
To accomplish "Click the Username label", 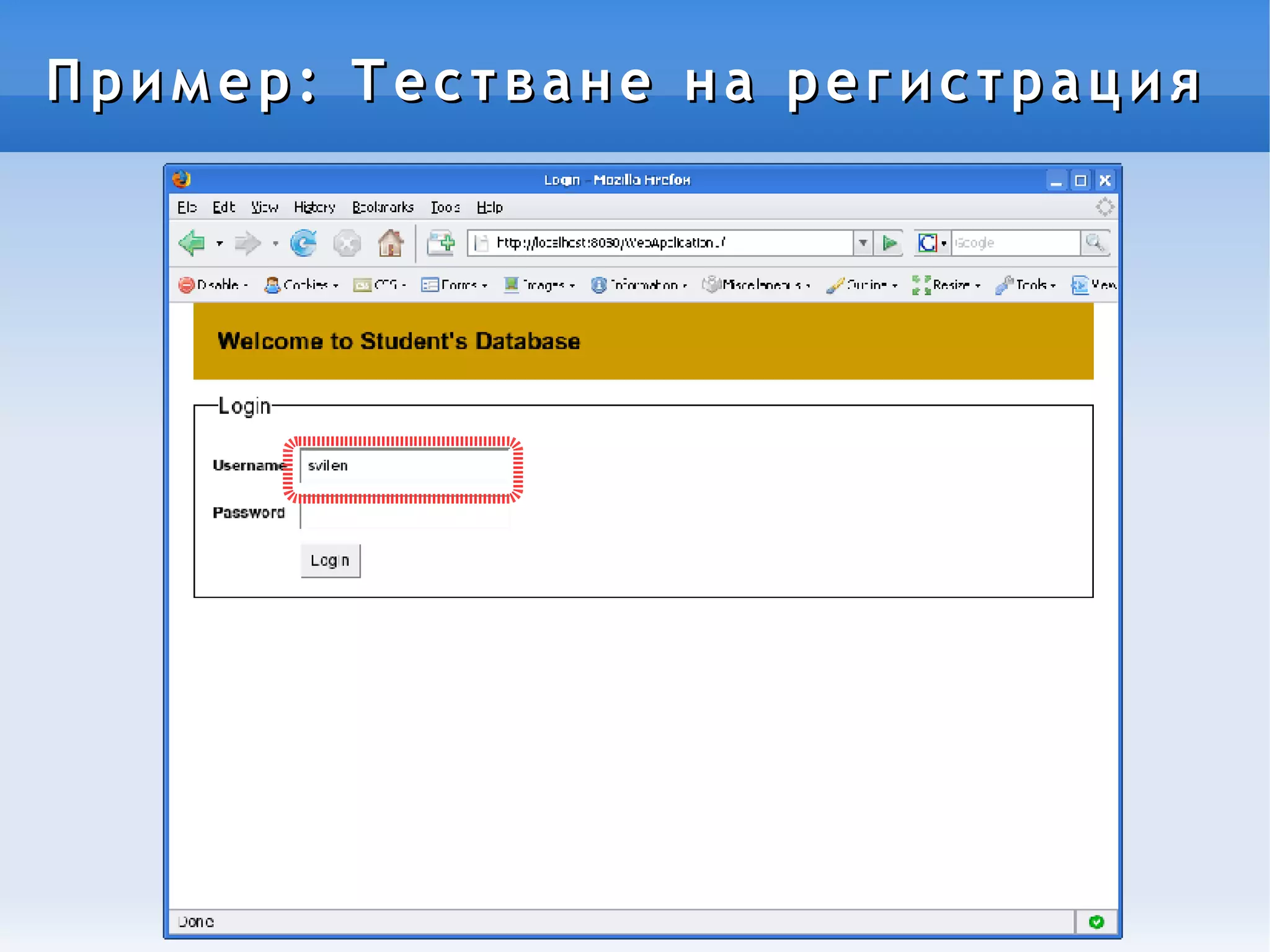I will [249, 466].
